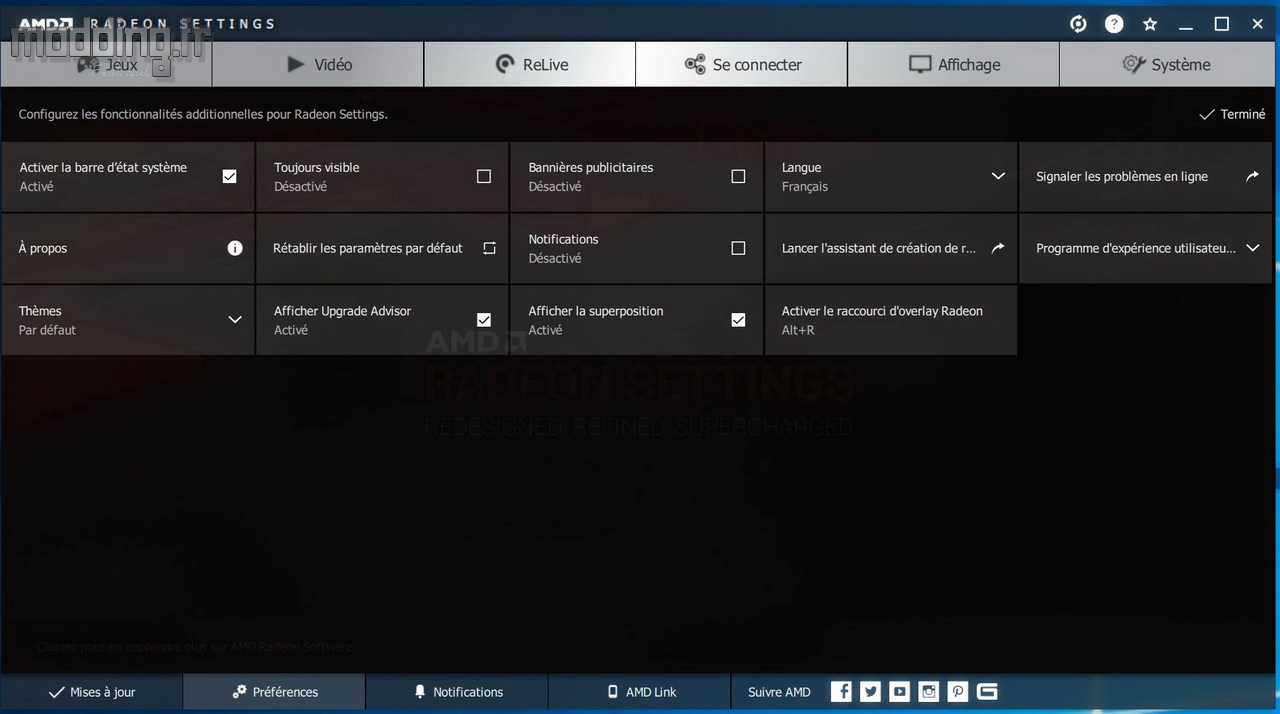Open Notifications in bottom bar
The image size is (1280, 714).
[x=457, y=692]
